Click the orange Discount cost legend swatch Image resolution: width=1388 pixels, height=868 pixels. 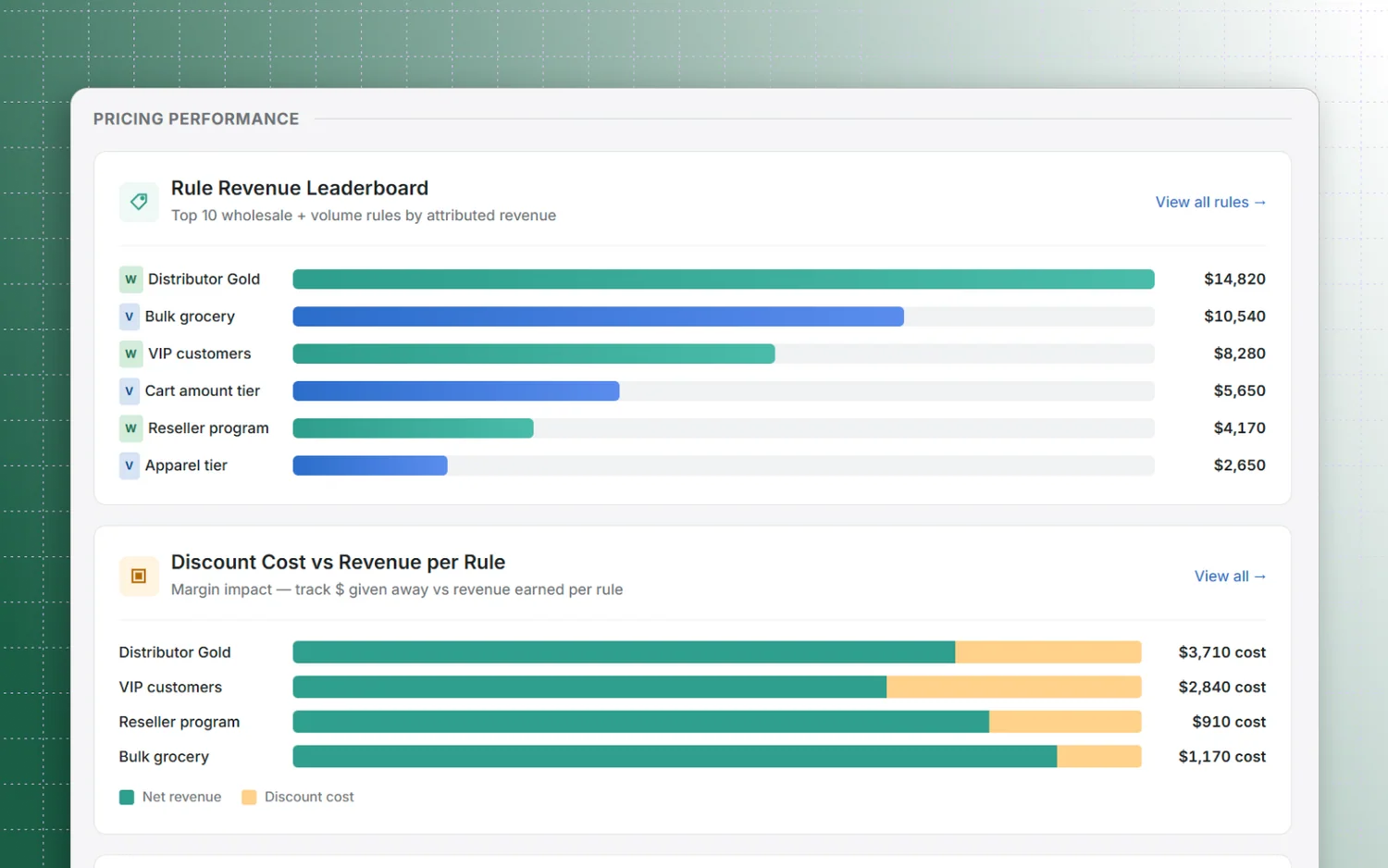pos(249,797)
